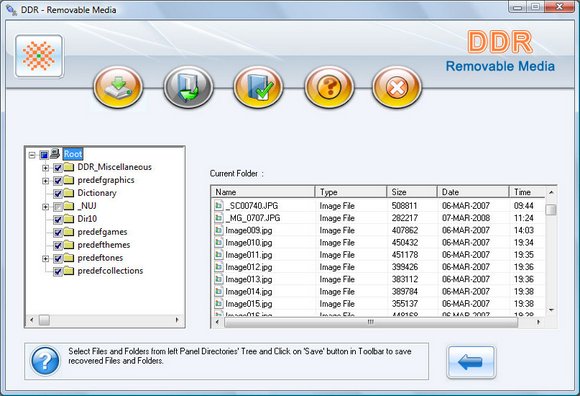The image size is (580, 396).
Task: Open the Help question mark toolbar icon
Action: point(329,87)
